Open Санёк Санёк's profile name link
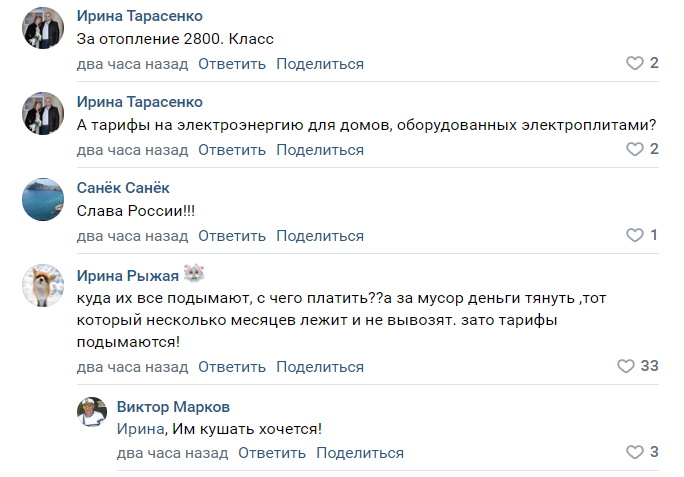This screenshot has height=477, width=684. (123, 188)
